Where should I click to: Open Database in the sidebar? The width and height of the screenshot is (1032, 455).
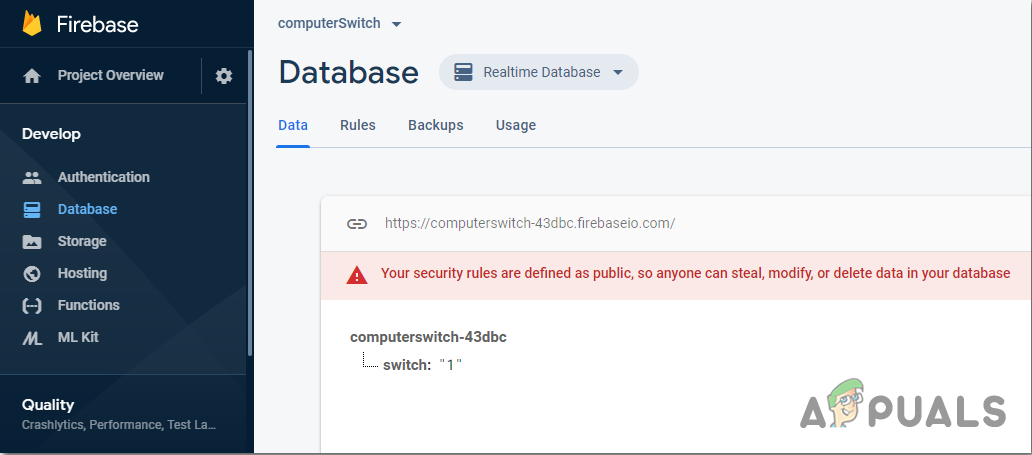click(87, 210)
